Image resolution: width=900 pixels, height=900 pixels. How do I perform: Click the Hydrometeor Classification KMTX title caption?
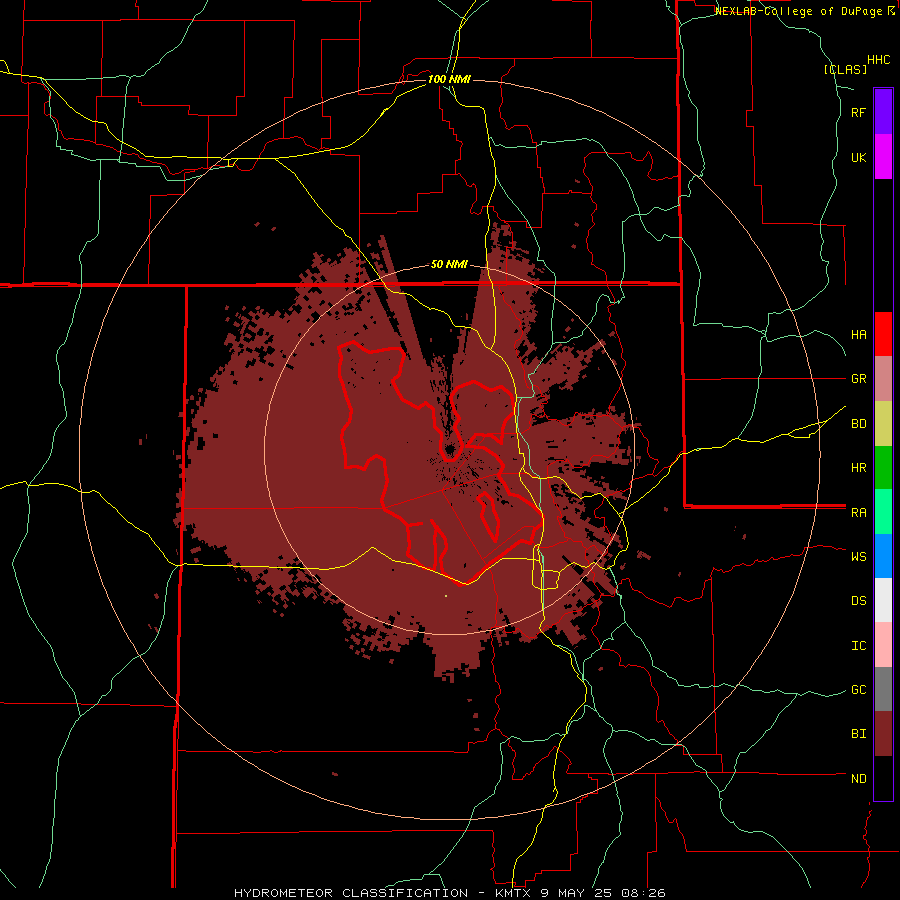click(449, 893)
